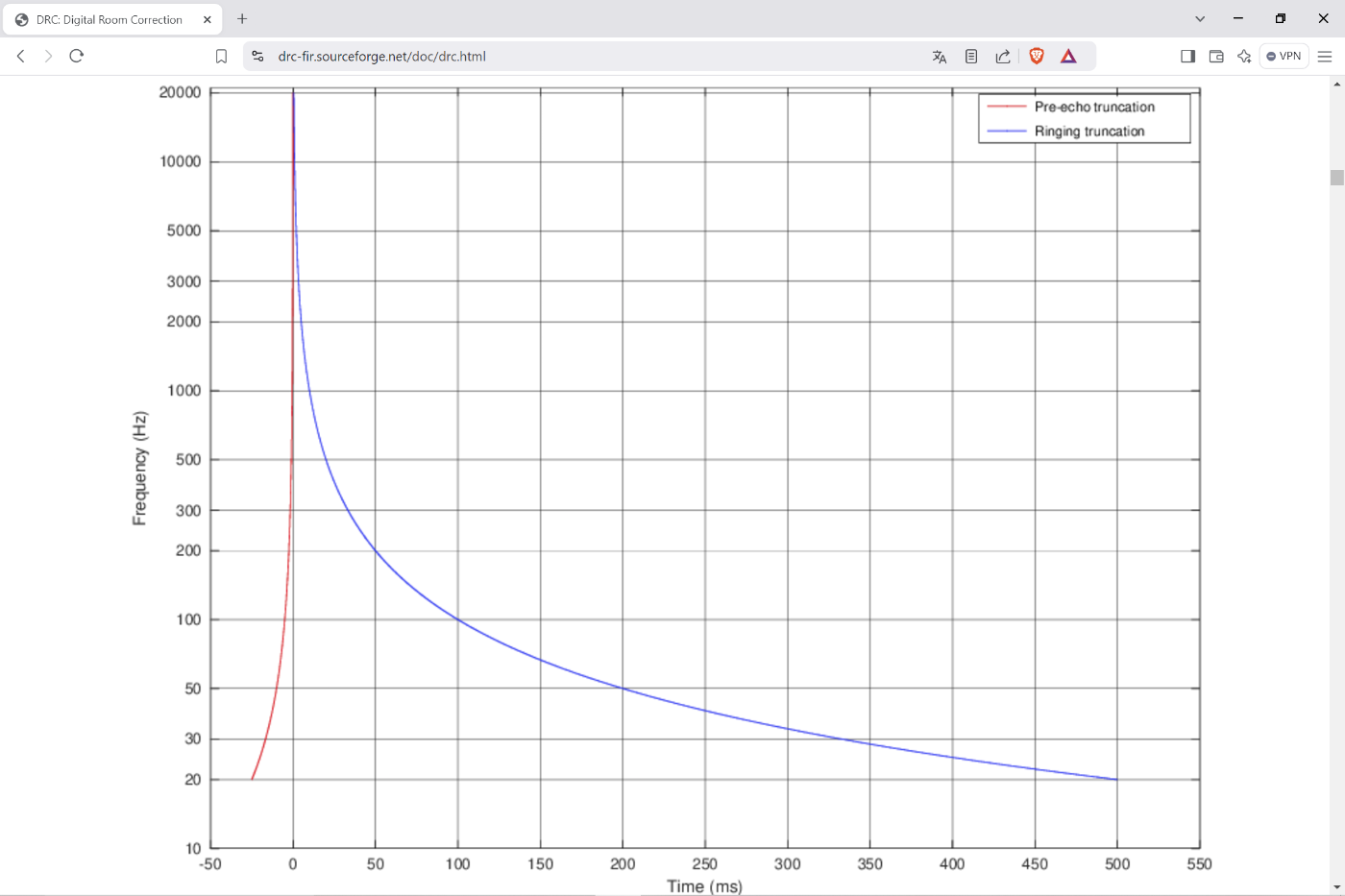
Task: Go back to the previous page
Action: (x=21, y=57)
